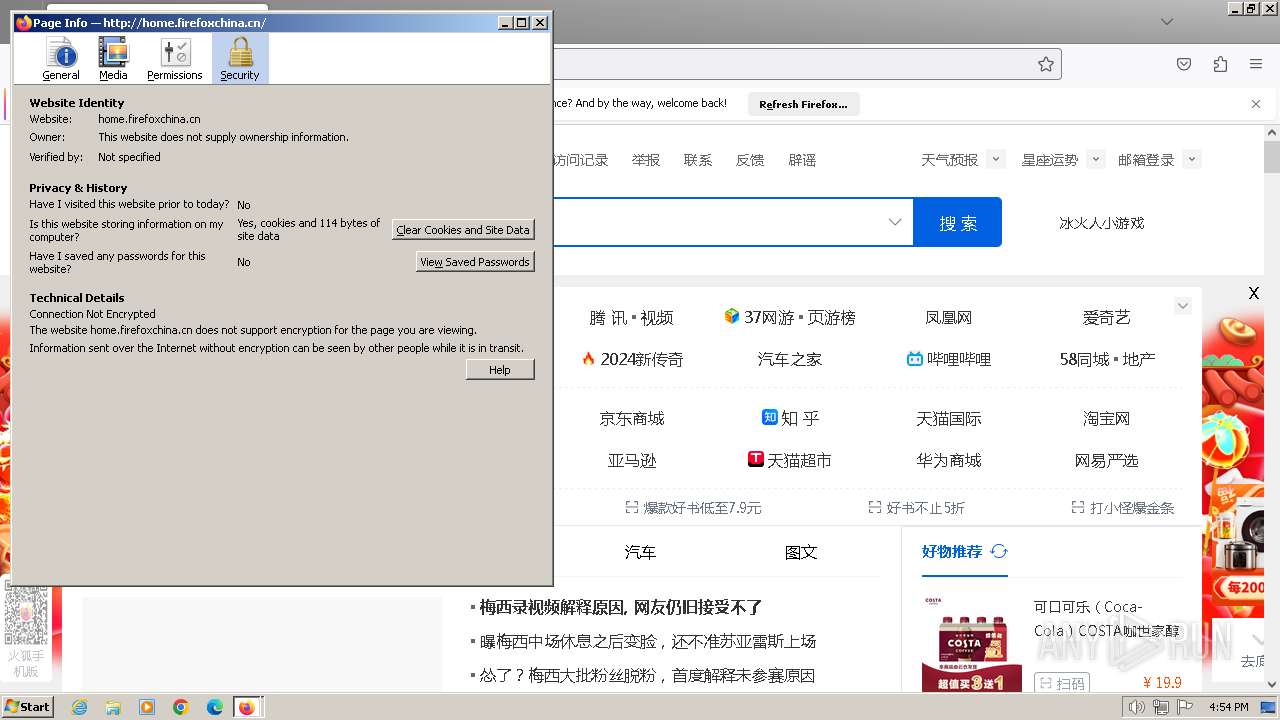This screenshot has height=720, width=1280.
Task: Select the 汽车 news tab
Action: [640, 552]
